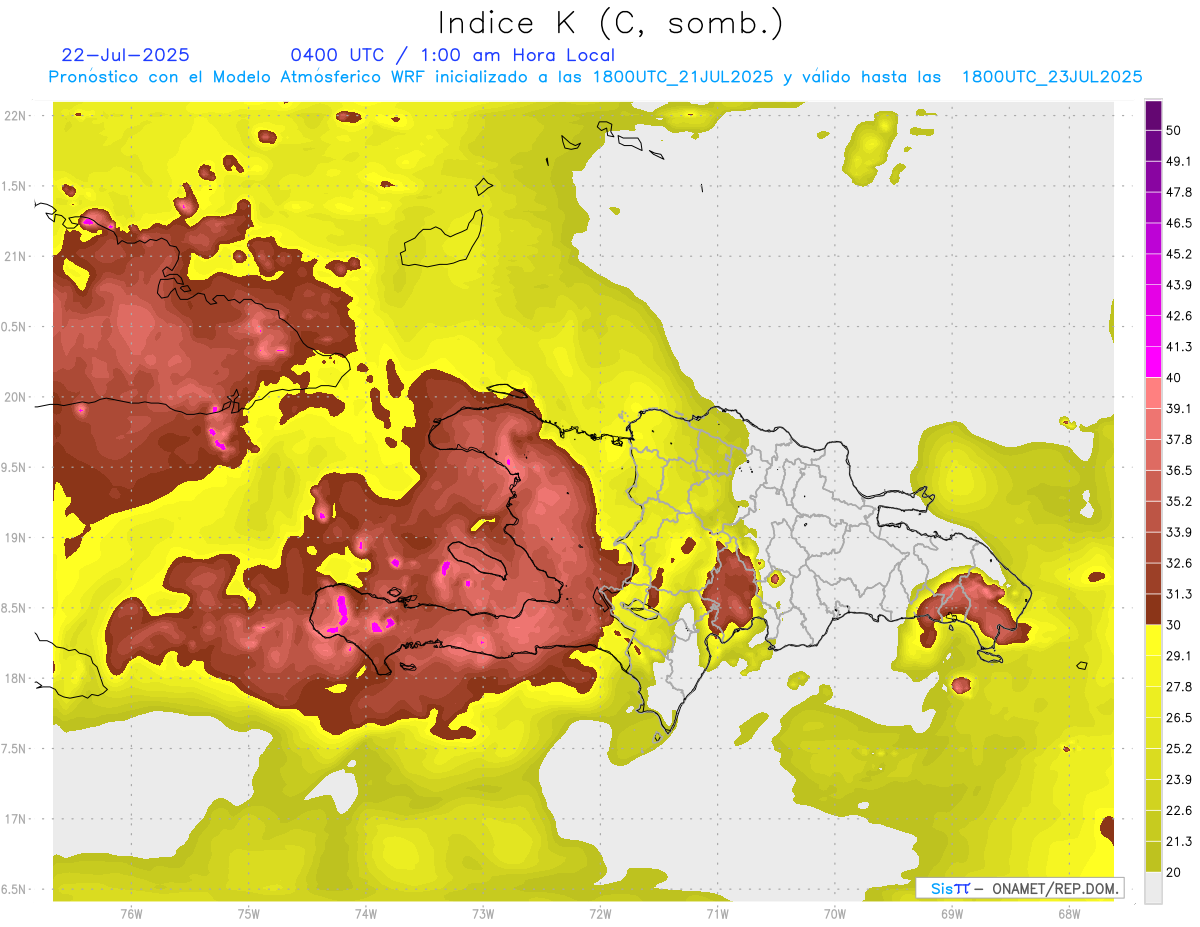Click the legend value '21.3'
Viewport: 1200px width, 927px height.
tap(1179, 841)
